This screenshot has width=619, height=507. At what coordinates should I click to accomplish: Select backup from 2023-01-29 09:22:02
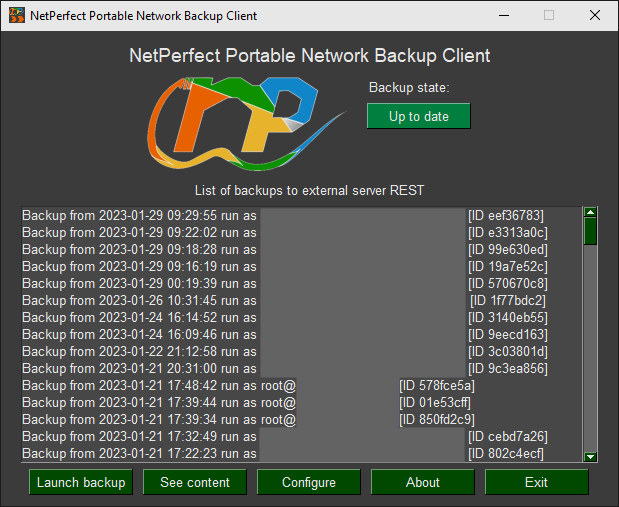point(300,232)
